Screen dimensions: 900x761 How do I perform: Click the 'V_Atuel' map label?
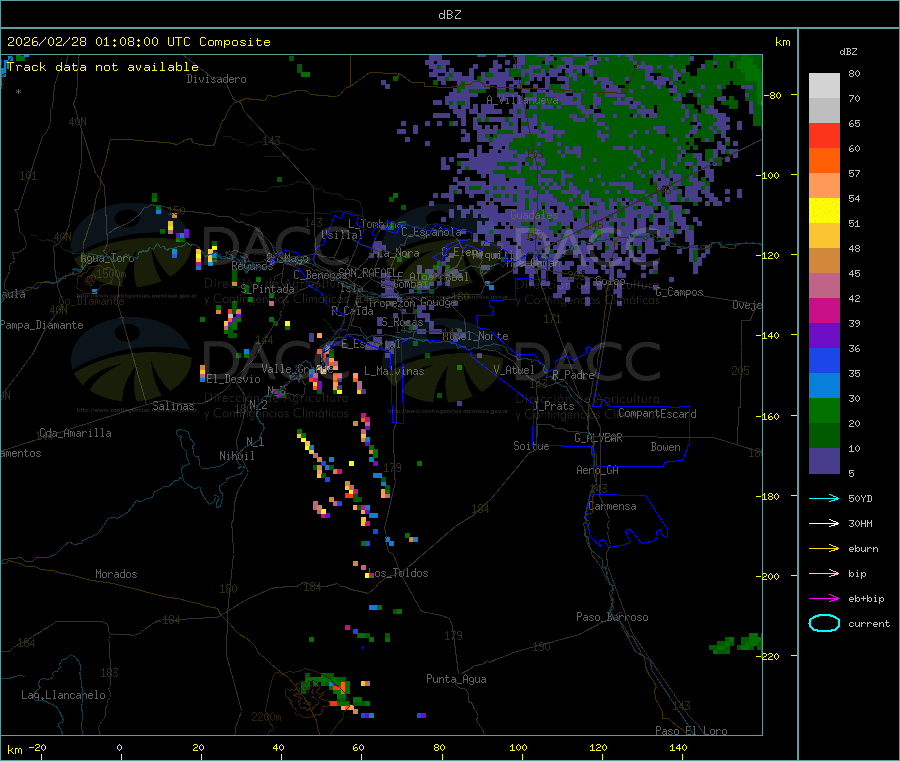[x=514, y=370]
